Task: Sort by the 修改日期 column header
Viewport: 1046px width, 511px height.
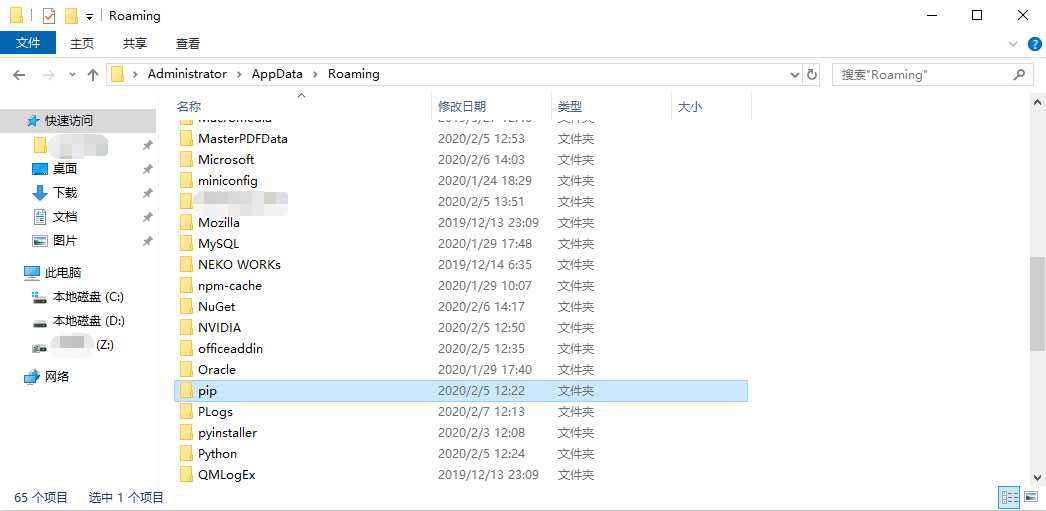Action: 462,106
